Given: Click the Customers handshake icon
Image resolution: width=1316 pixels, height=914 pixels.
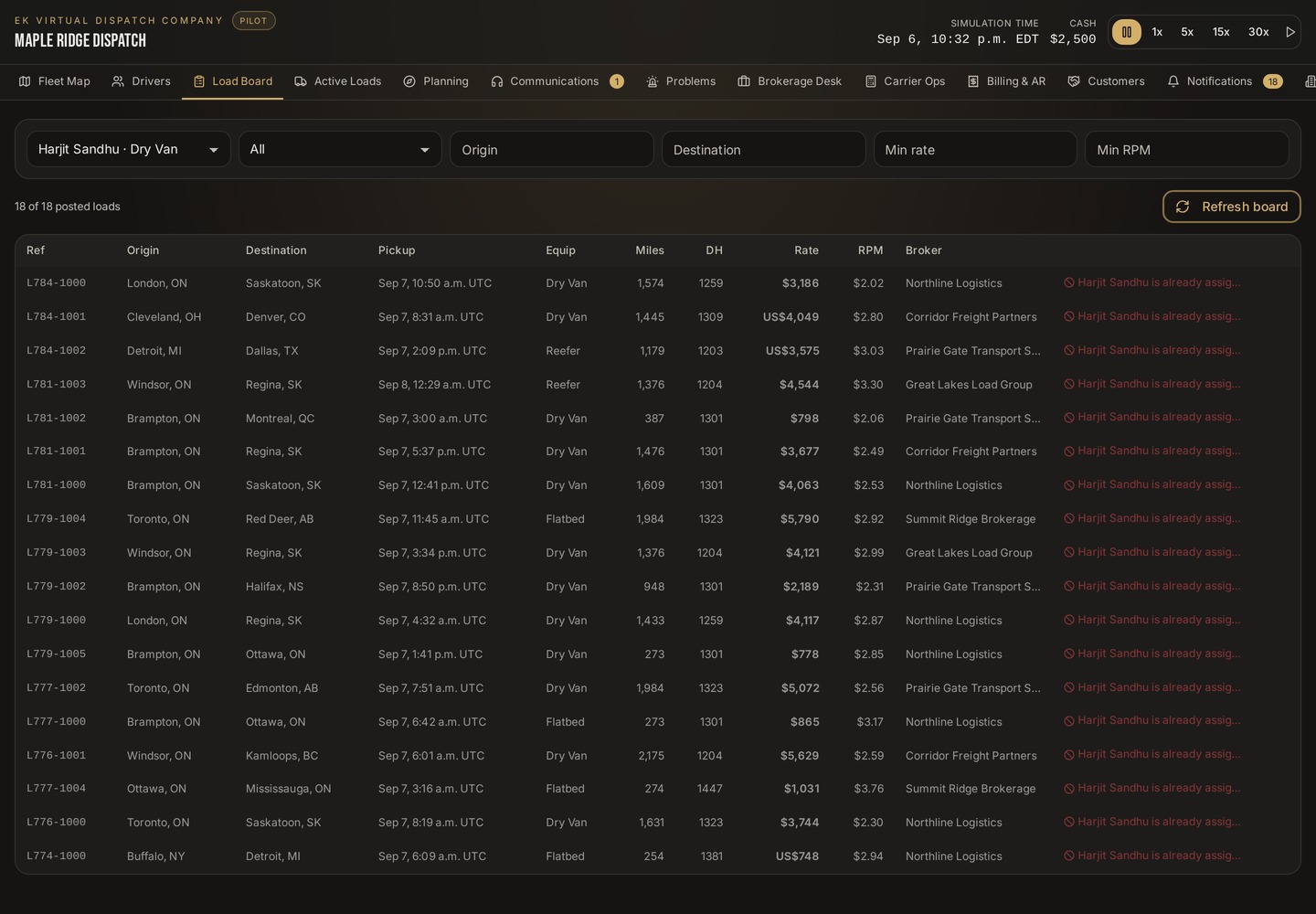Looking at the screenshot, I should 1074,81.
